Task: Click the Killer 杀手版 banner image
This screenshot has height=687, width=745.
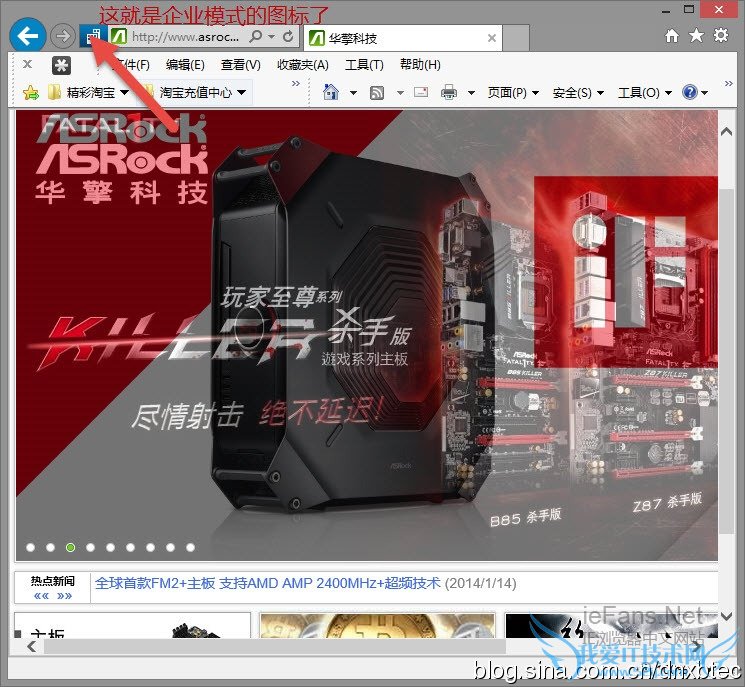Action: pyautogui.click(x=367, y=335)
